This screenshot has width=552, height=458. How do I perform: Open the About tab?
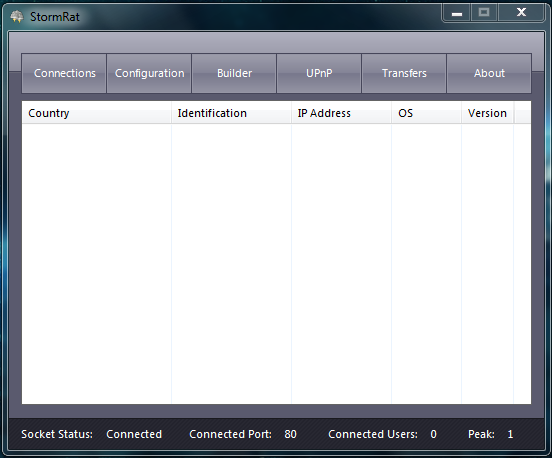pyautogui.click(x=489, y=73)
